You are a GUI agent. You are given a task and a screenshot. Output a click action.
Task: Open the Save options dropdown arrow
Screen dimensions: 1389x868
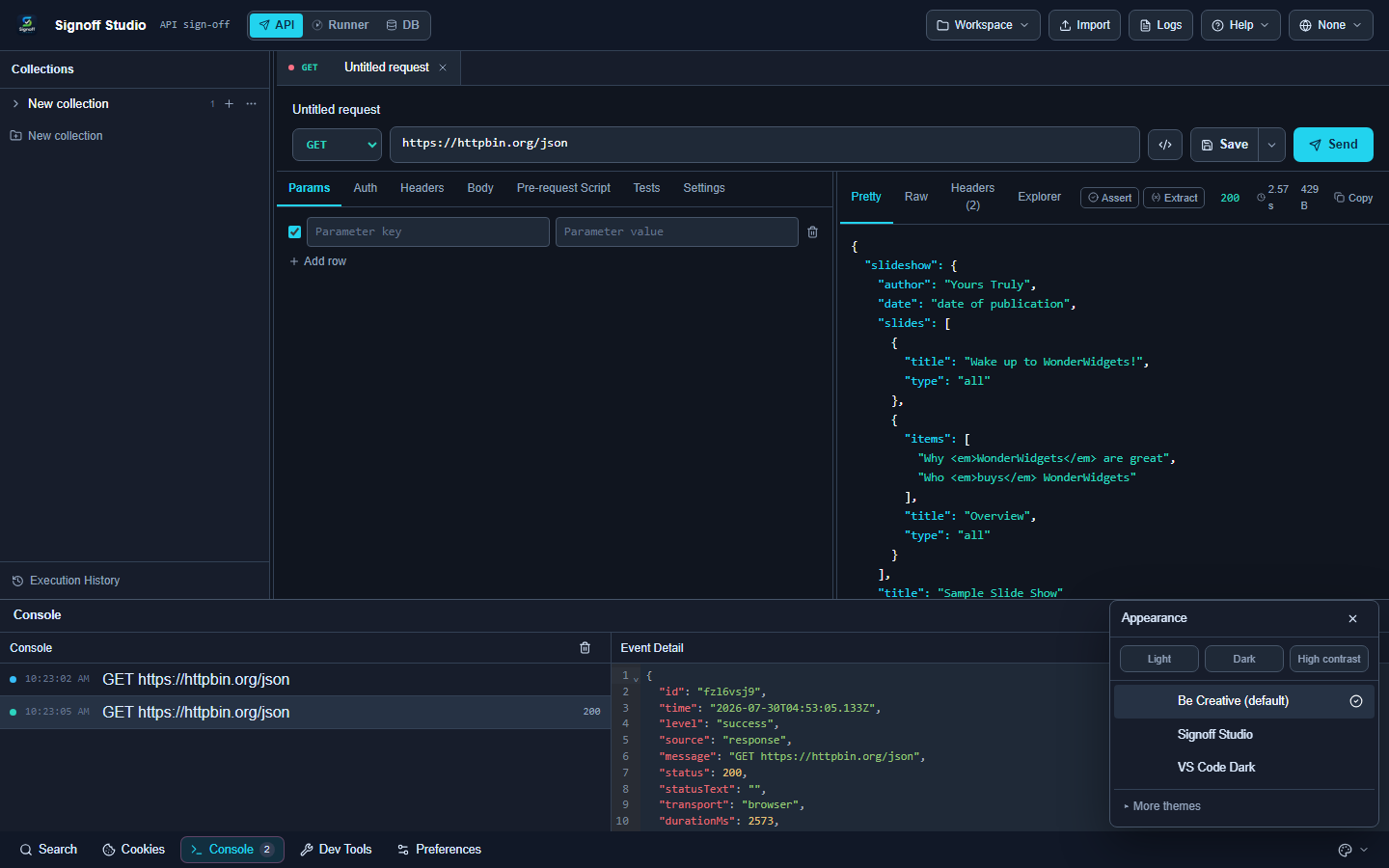coord(1272,145)
